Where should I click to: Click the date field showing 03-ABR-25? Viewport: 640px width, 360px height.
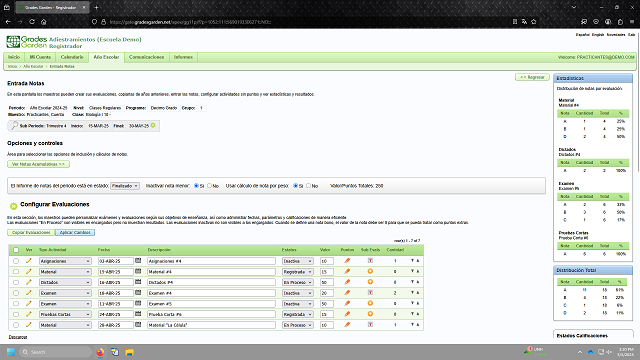pos(116,261)
